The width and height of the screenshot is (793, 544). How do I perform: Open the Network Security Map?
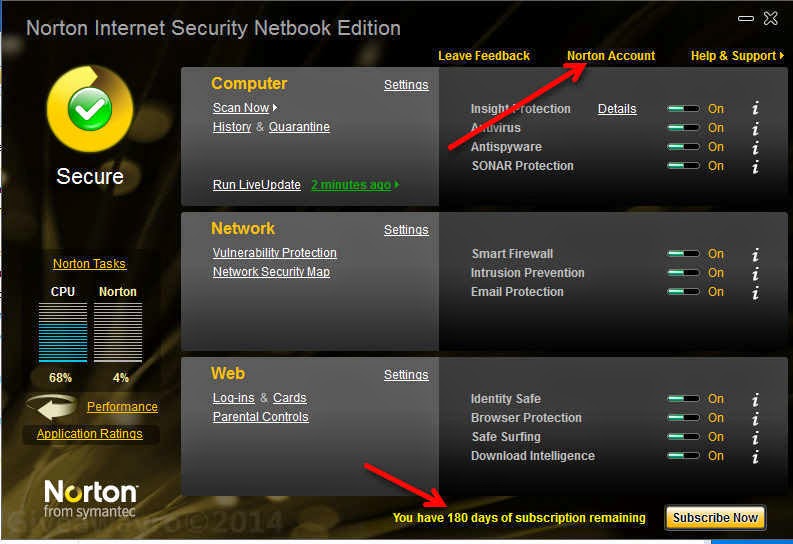click(x=271, y=272)
